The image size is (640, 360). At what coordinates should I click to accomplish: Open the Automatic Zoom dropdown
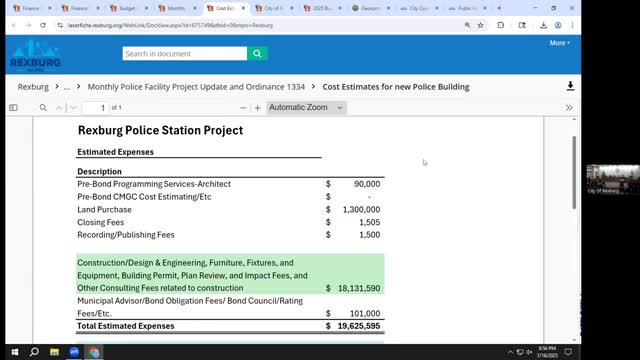(x=306, y=107)
